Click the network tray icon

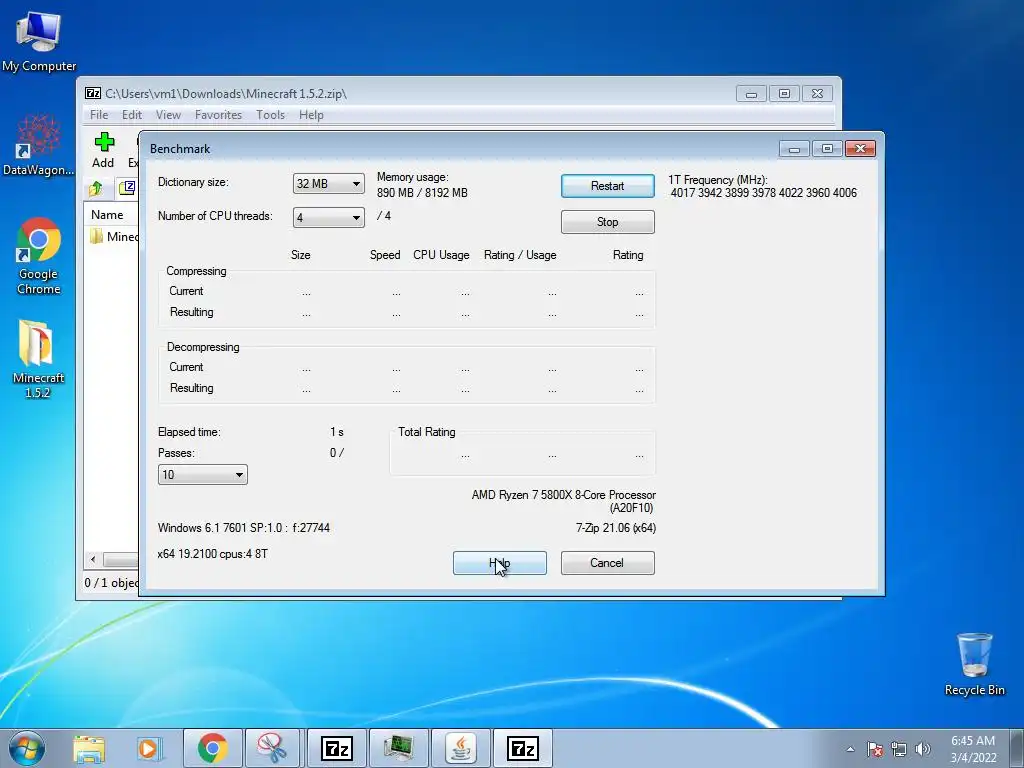[x=899, y=749]
